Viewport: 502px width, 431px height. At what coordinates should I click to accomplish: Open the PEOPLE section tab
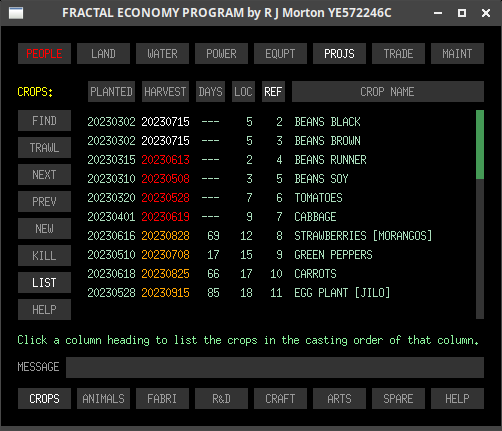(x=44, y=53)
